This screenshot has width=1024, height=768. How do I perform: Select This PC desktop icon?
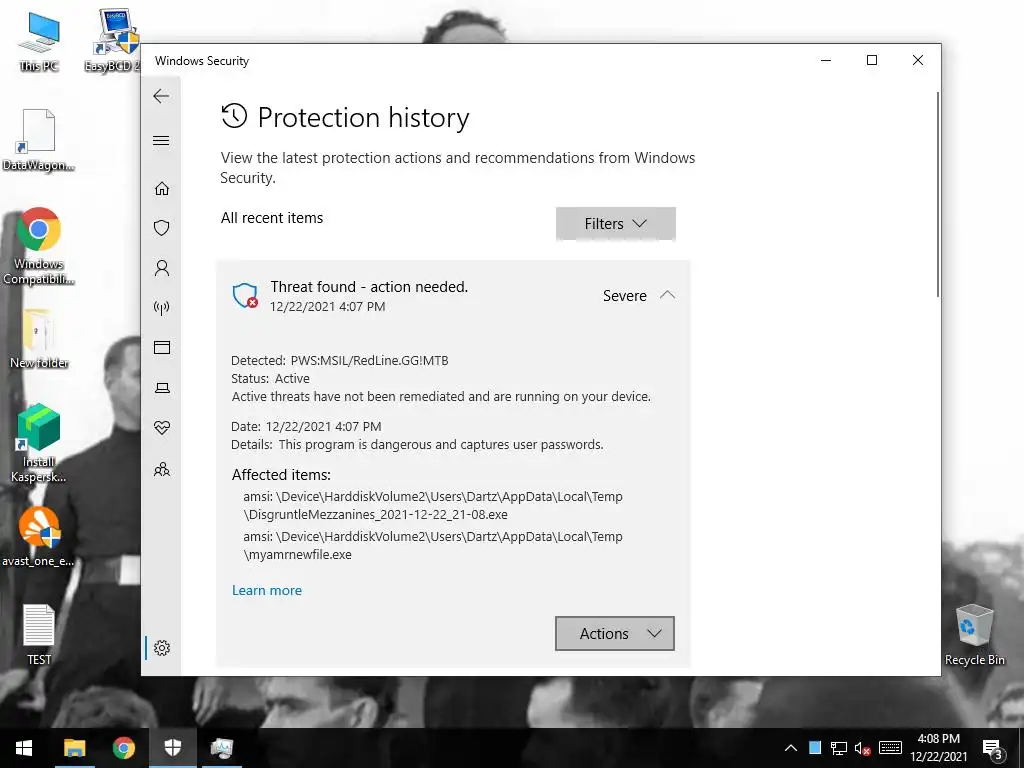(x=39, y=42)
